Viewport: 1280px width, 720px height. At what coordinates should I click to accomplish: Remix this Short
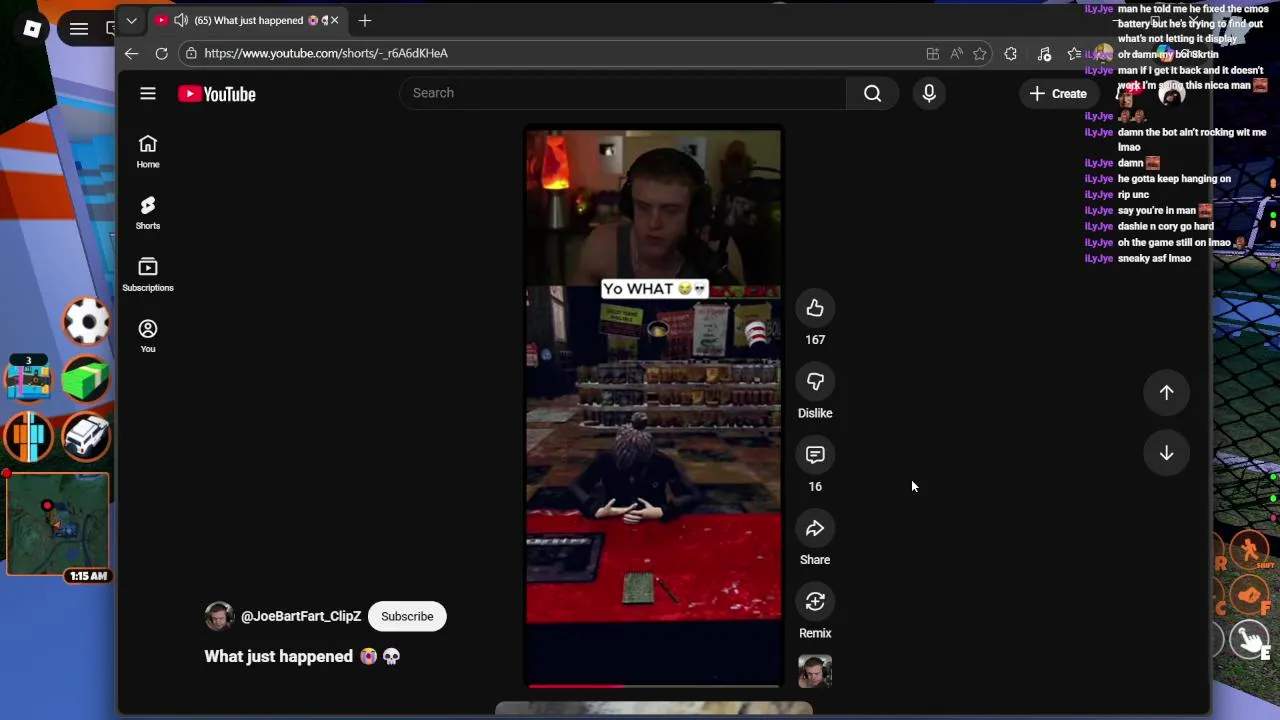[815, 601]
